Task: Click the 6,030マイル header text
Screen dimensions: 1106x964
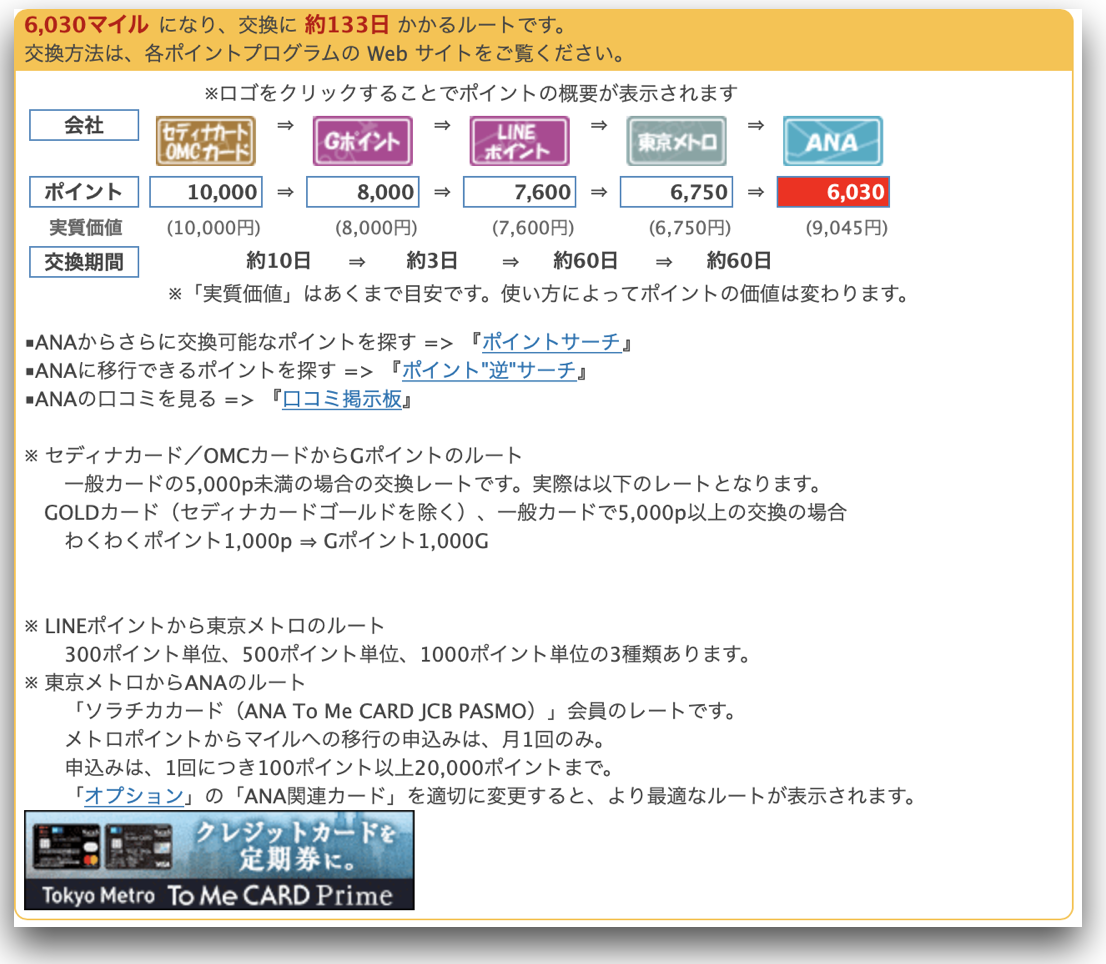Action: [86, 25]
